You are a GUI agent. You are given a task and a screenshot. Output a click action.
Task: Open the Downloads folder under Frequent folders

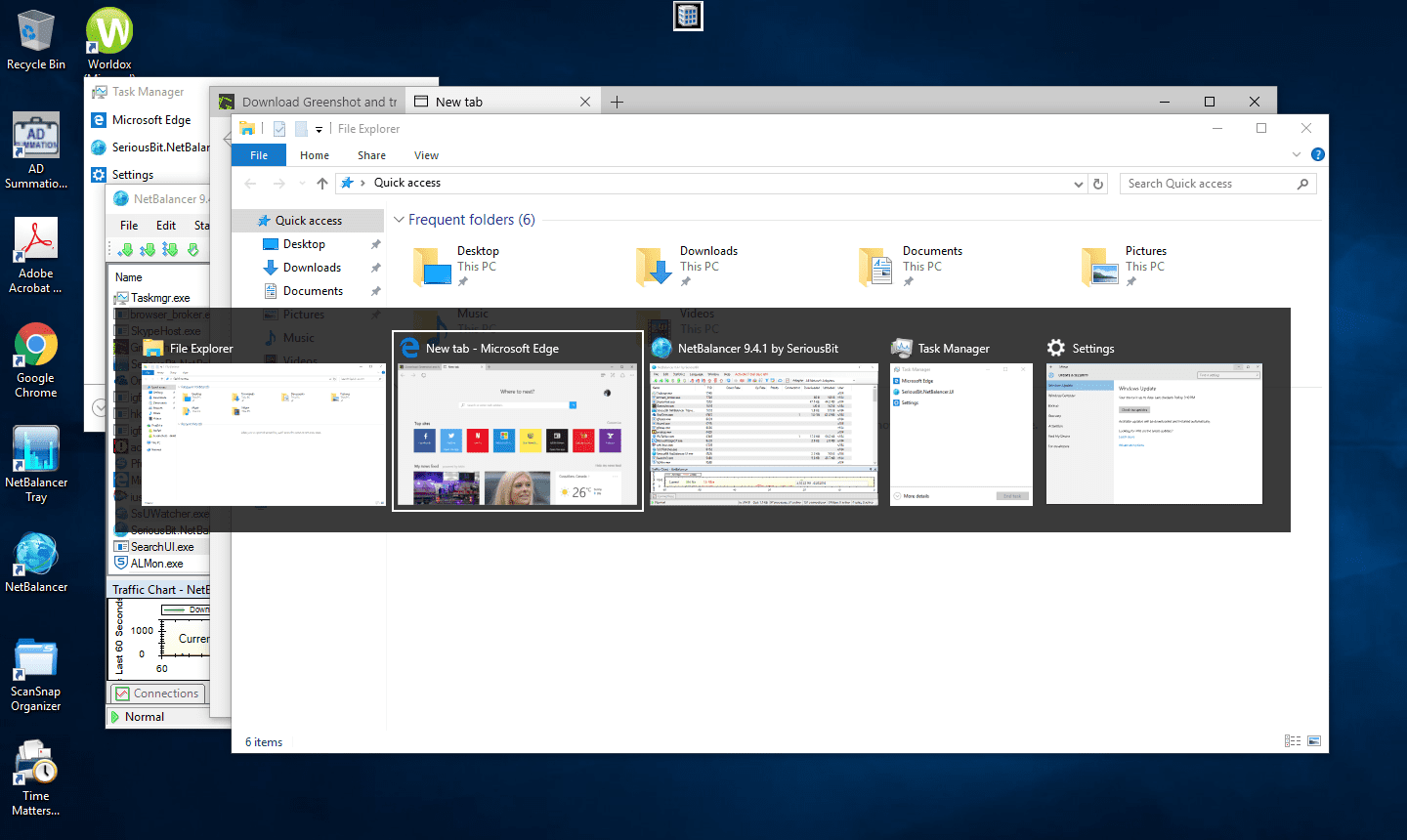point(688,266)
